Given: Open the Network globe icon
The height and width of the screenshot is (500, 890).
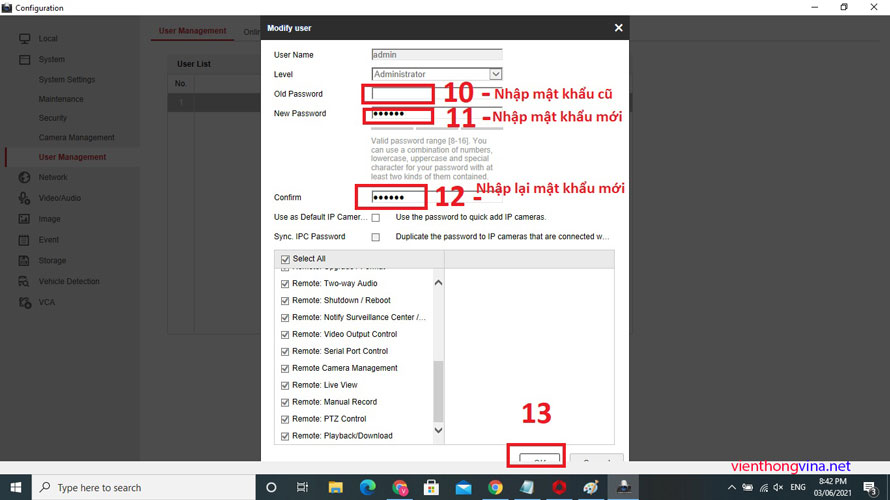Looking at the screenshot, I should point(24,177).
